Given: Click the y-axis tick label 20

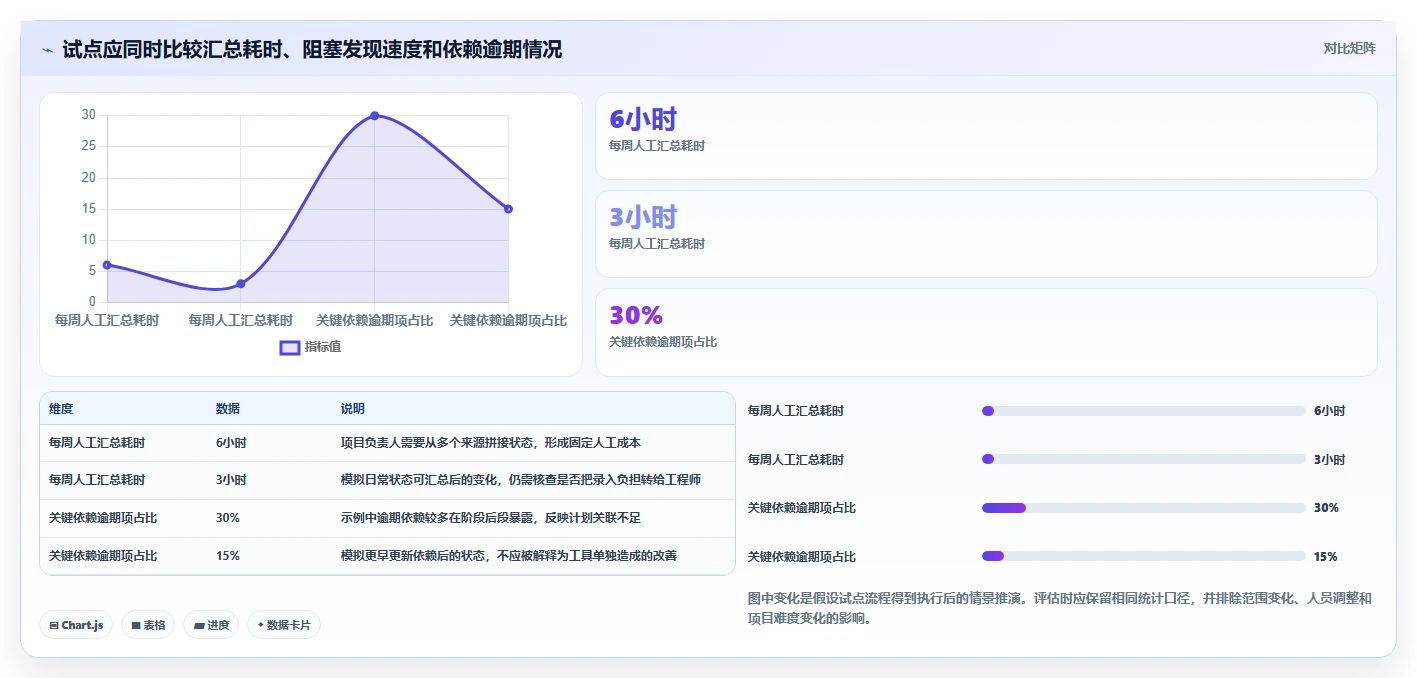Looking at the screenshot, I should point(89,177).
